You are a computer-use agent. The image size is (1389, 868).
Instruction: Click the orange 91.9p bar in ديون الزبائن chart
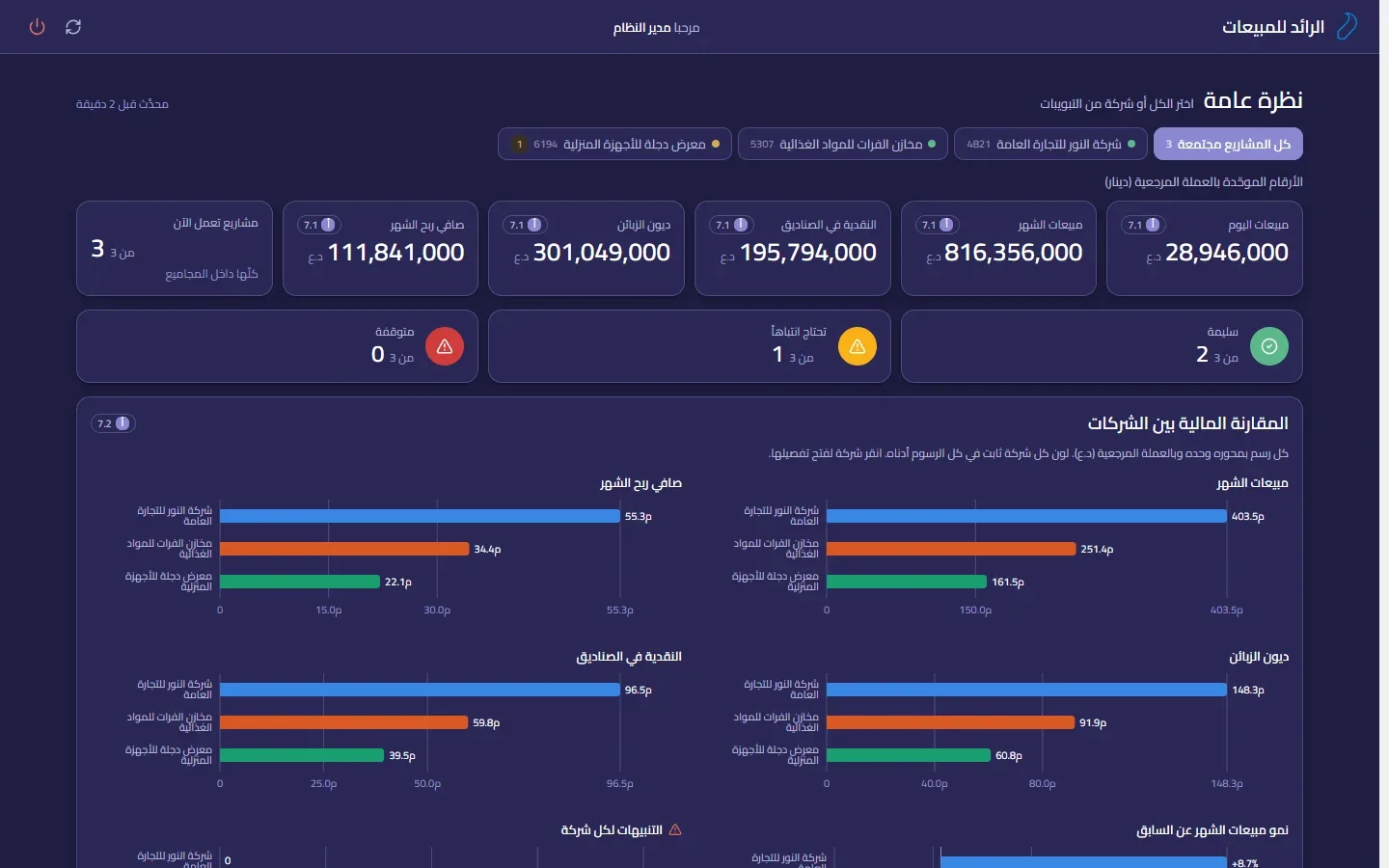pyautogui.click(x=950, y=722)
